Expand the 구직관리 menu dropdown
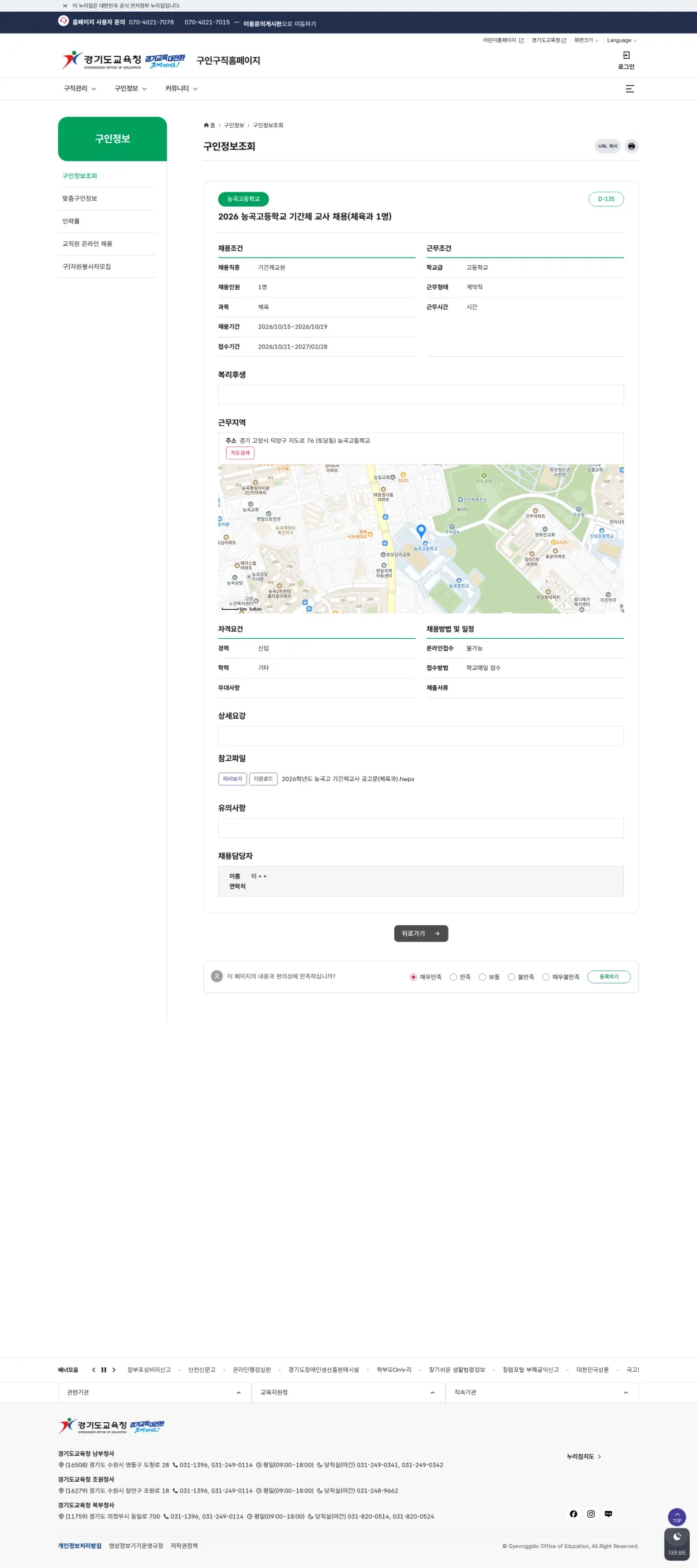The image size is (697, 1568). [80, 89]
